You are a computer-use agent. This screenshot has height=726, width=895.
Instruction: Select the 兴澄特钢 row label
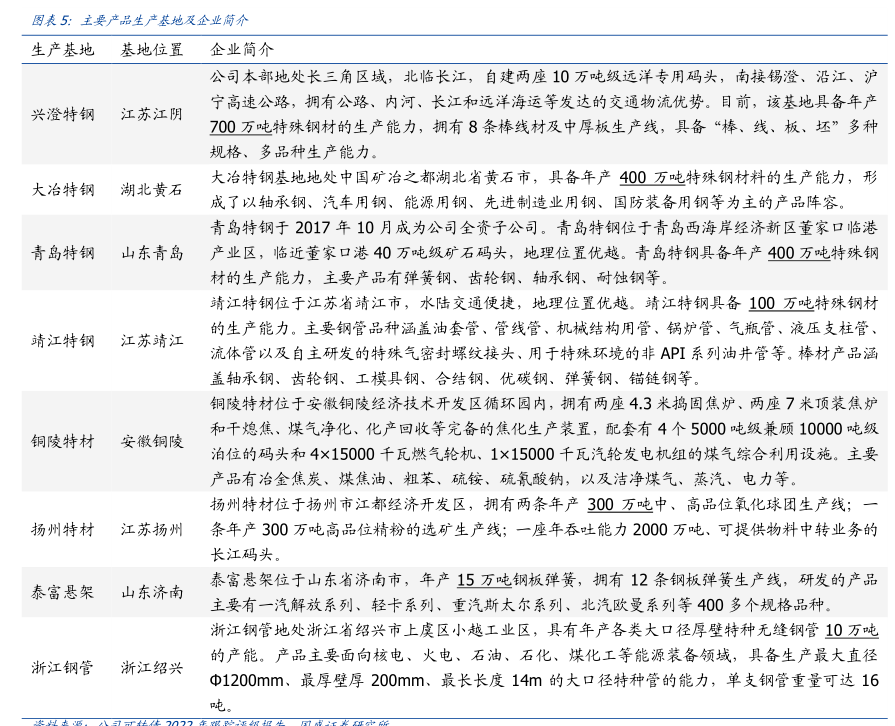tap(63, 115)
